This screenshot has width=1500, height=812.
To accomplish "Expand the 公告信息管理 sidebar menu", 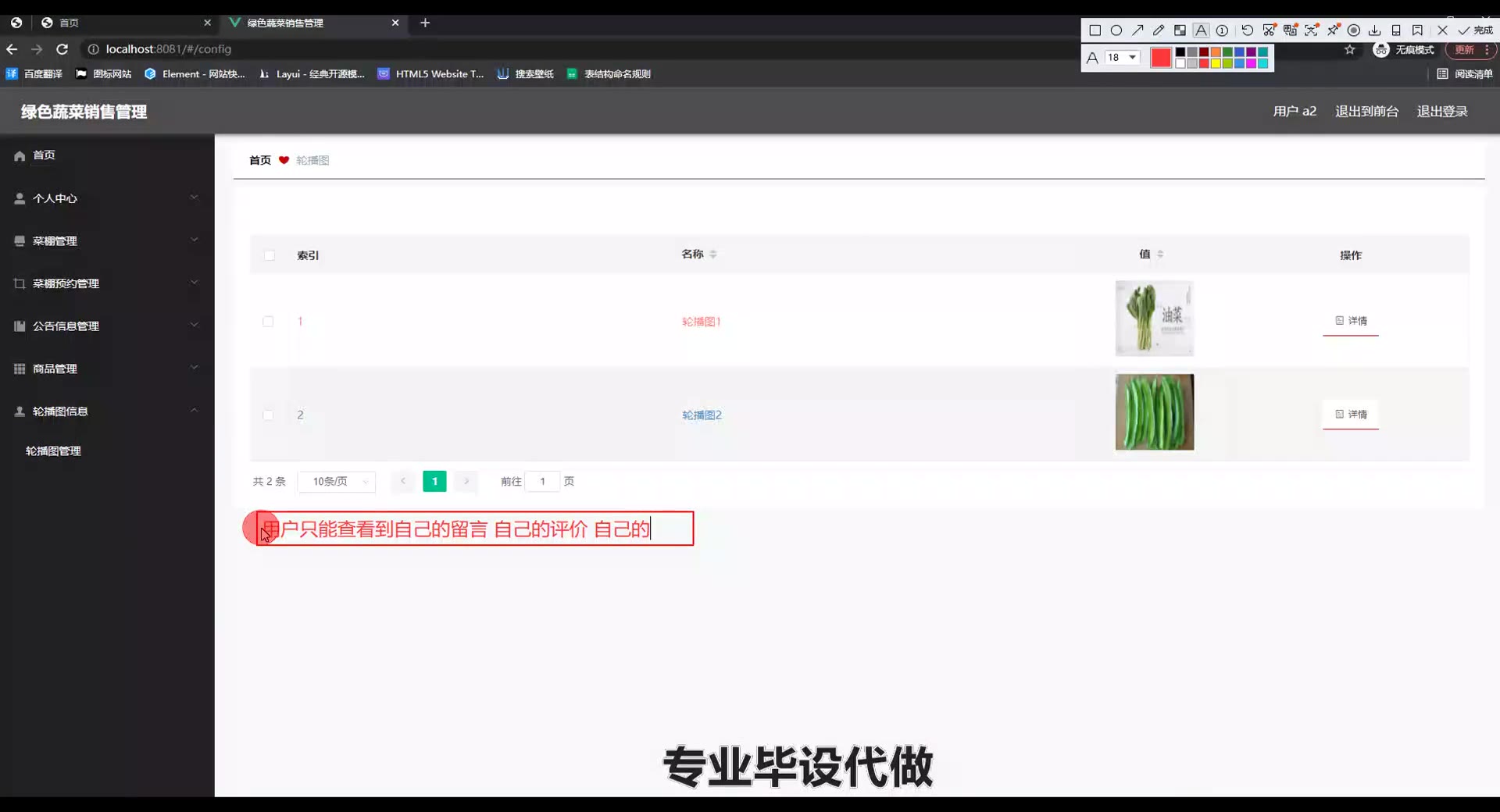I will pyautogui.click(x=107, y=326).
